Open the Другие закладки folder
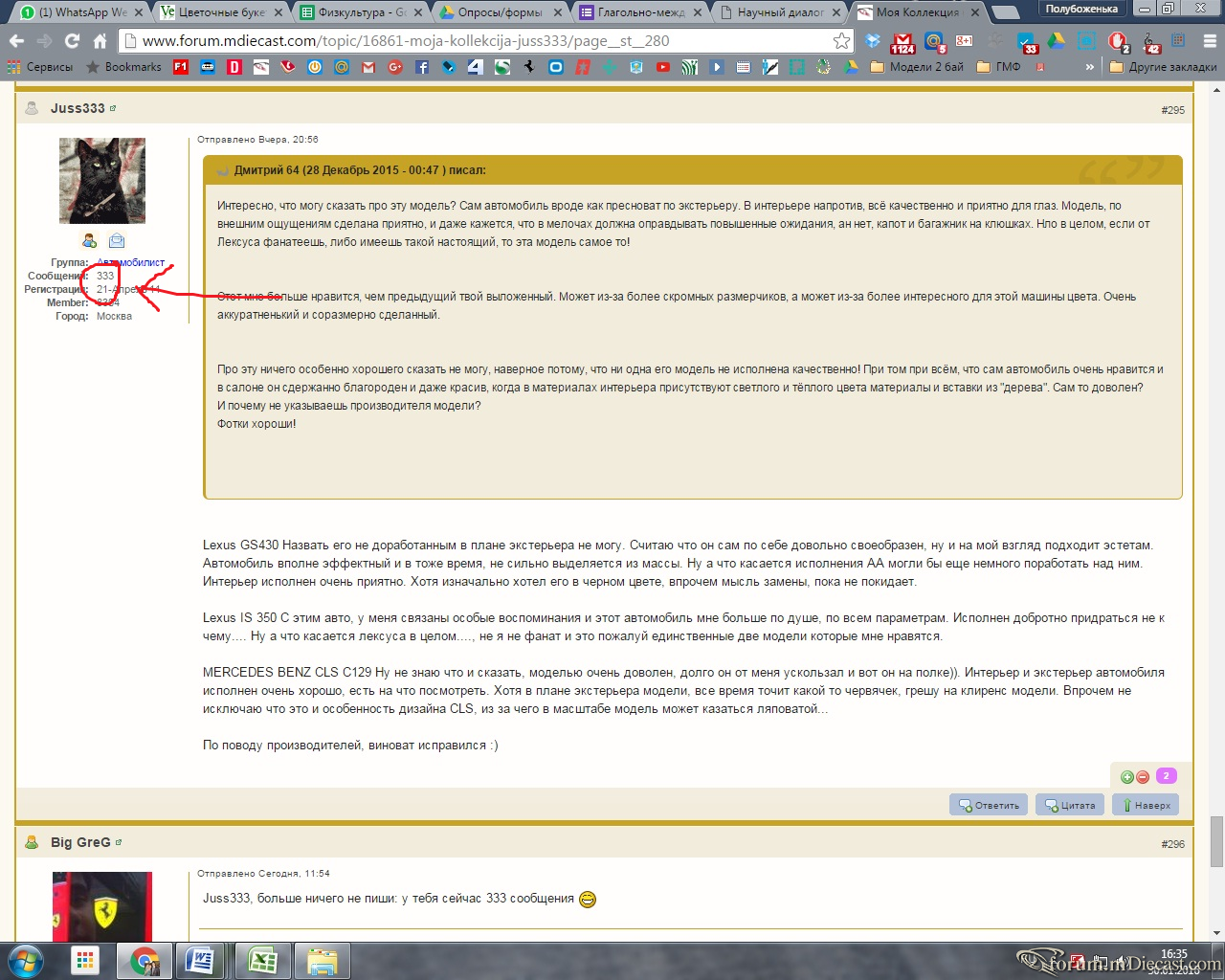The image size is (1225, 980). coord(1163,67)
